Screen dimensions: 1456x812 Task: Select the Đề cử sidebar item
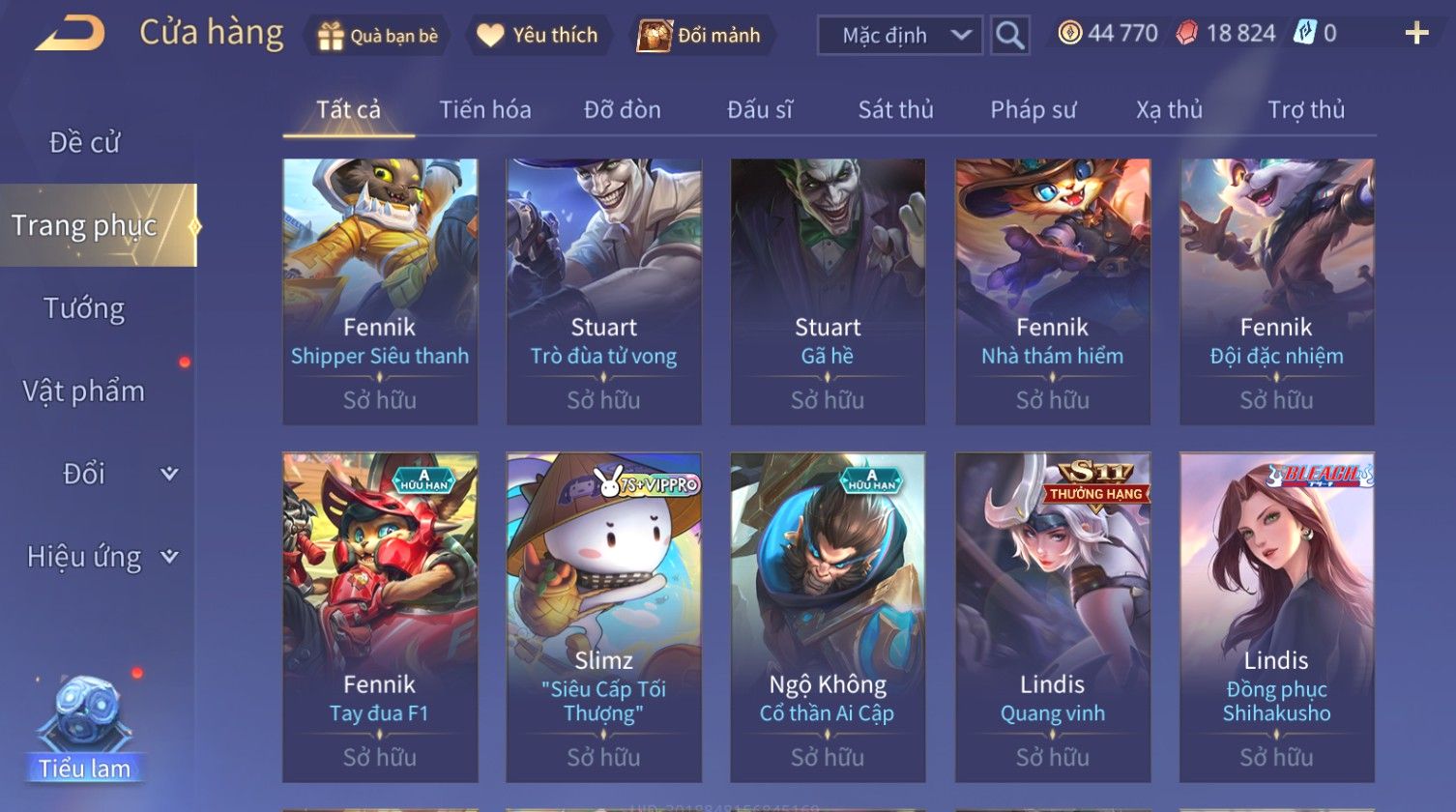(84, 142)
